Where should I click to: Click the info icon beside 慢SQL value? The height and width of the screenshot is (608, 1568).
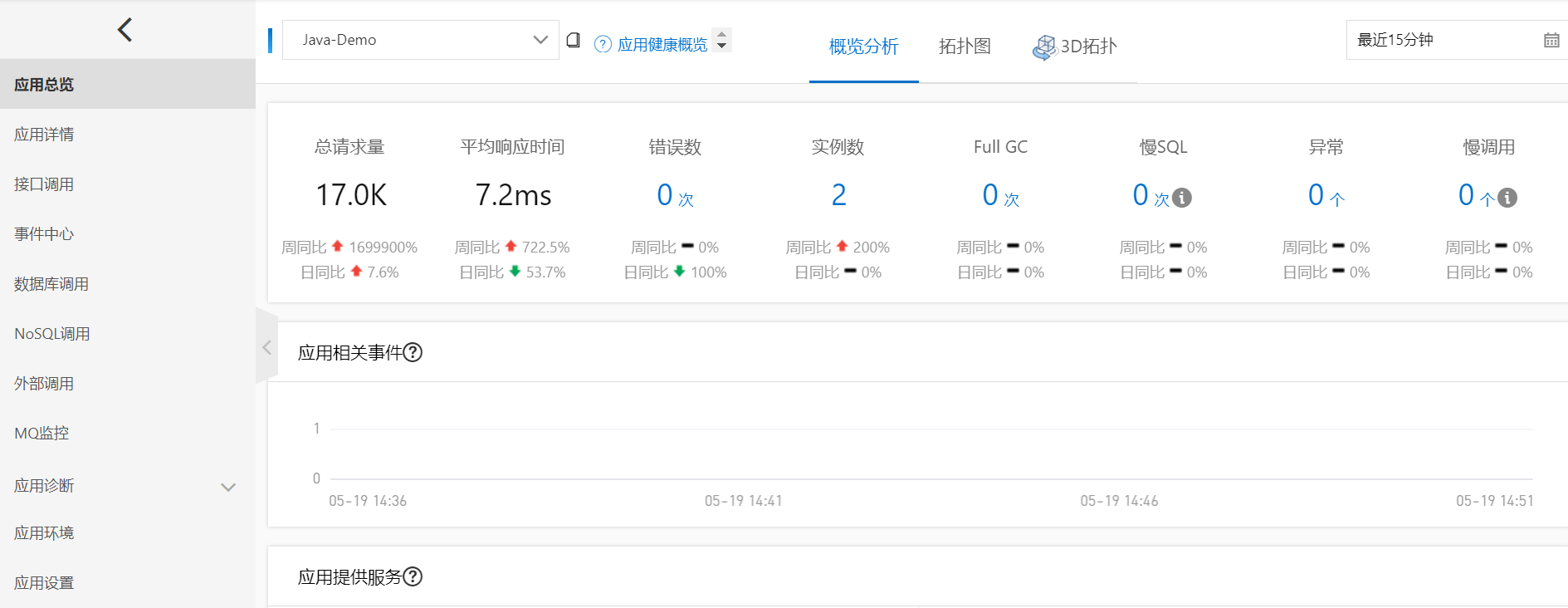point(1182,198)
